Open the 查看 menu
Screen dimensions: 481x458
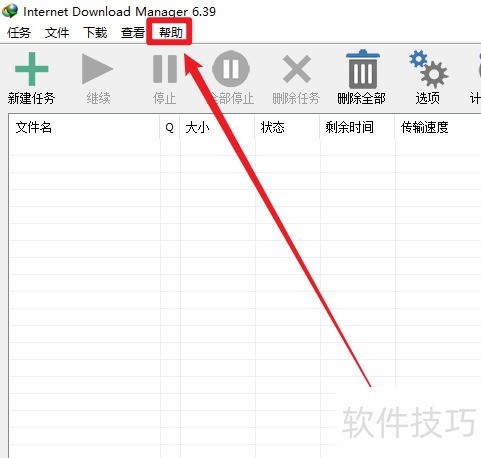133,33
